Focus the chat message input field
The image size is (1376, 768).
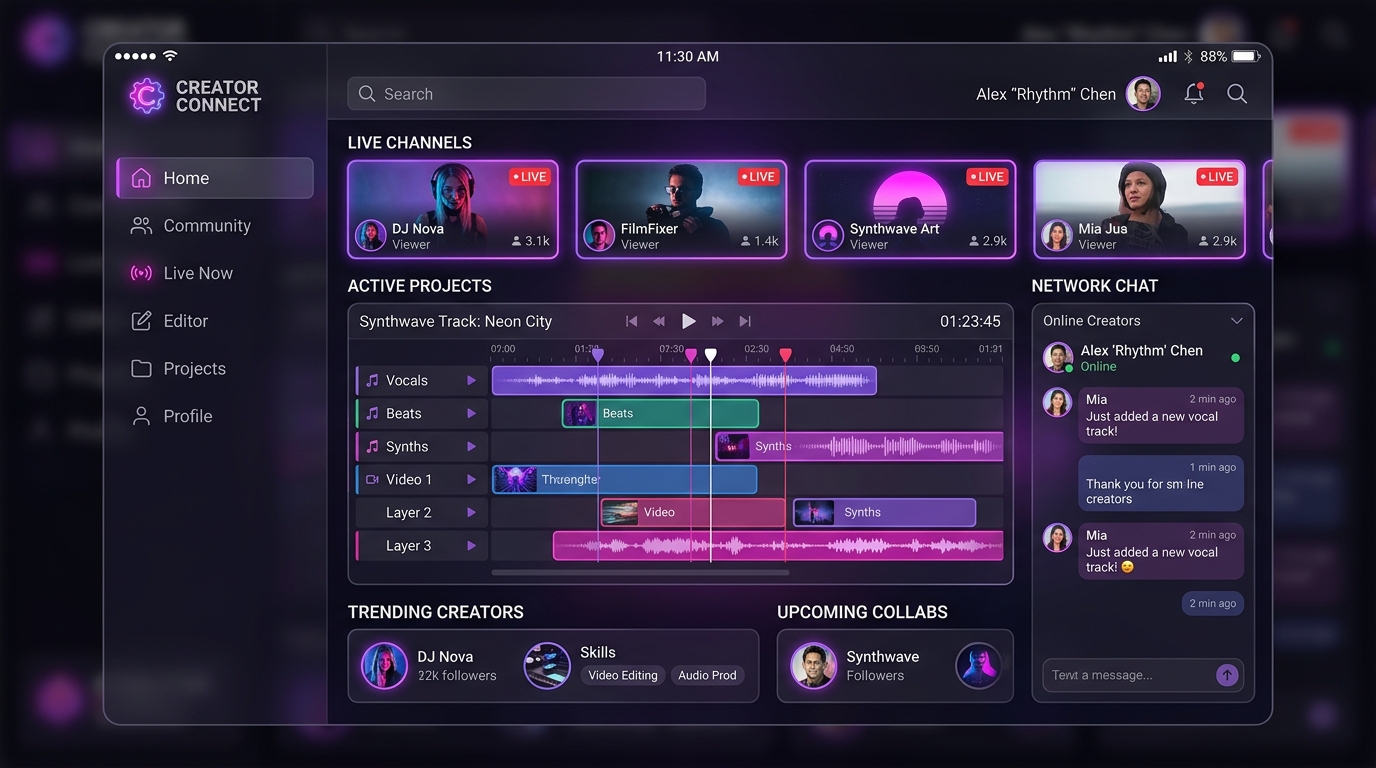1128,675
